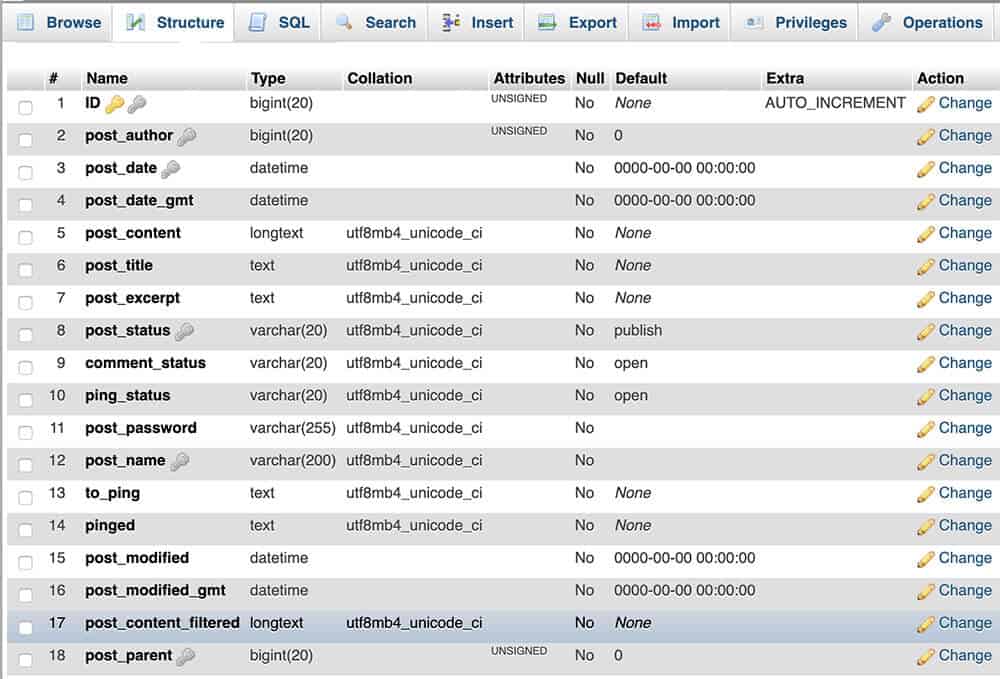Select the post_date row checkbox
This screenshot has height=679, width=1000.
[x=26, y=172]
